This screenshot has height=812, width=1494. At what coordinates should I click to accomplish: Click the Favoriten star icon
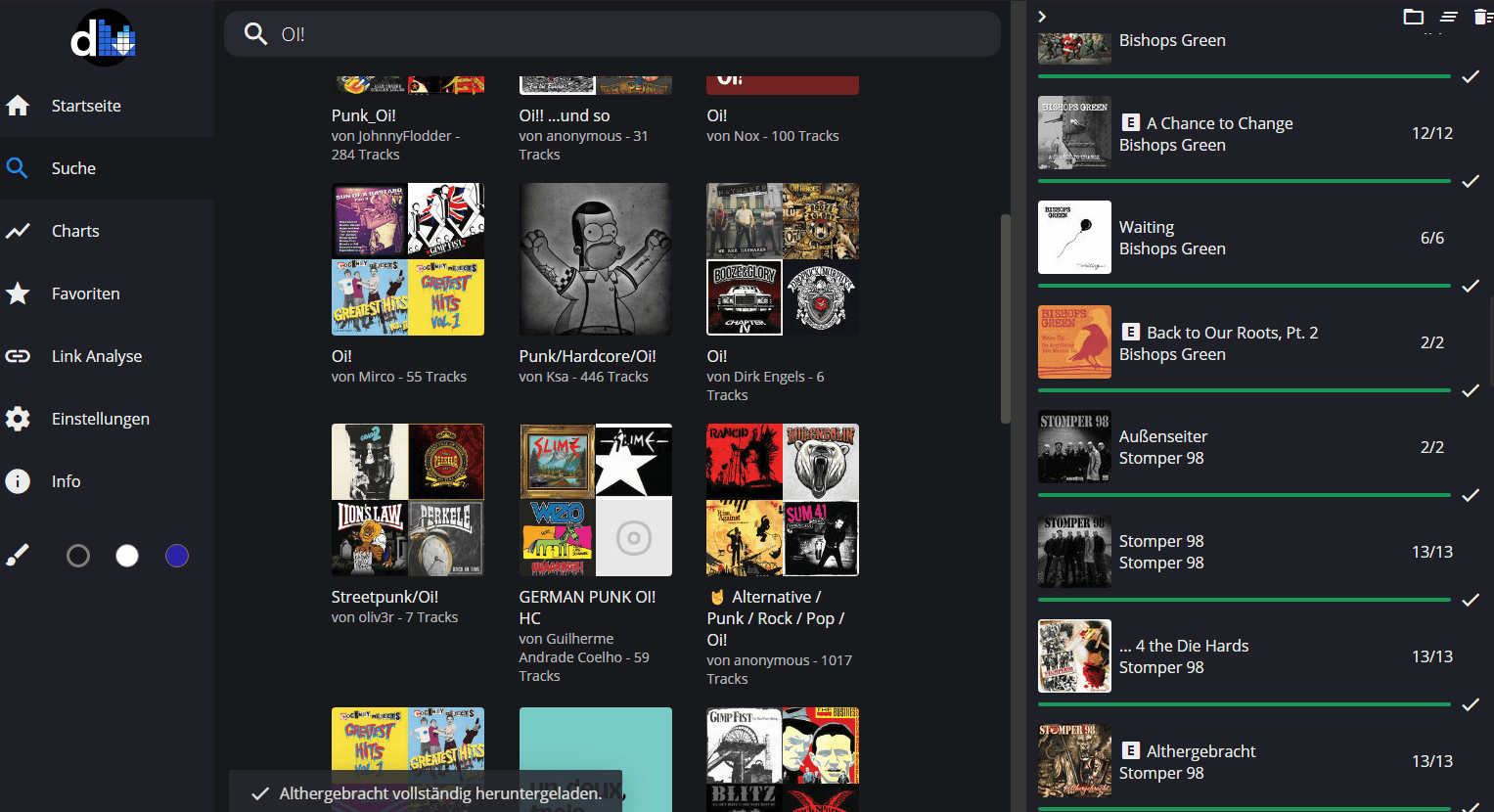tap(18, 293)
